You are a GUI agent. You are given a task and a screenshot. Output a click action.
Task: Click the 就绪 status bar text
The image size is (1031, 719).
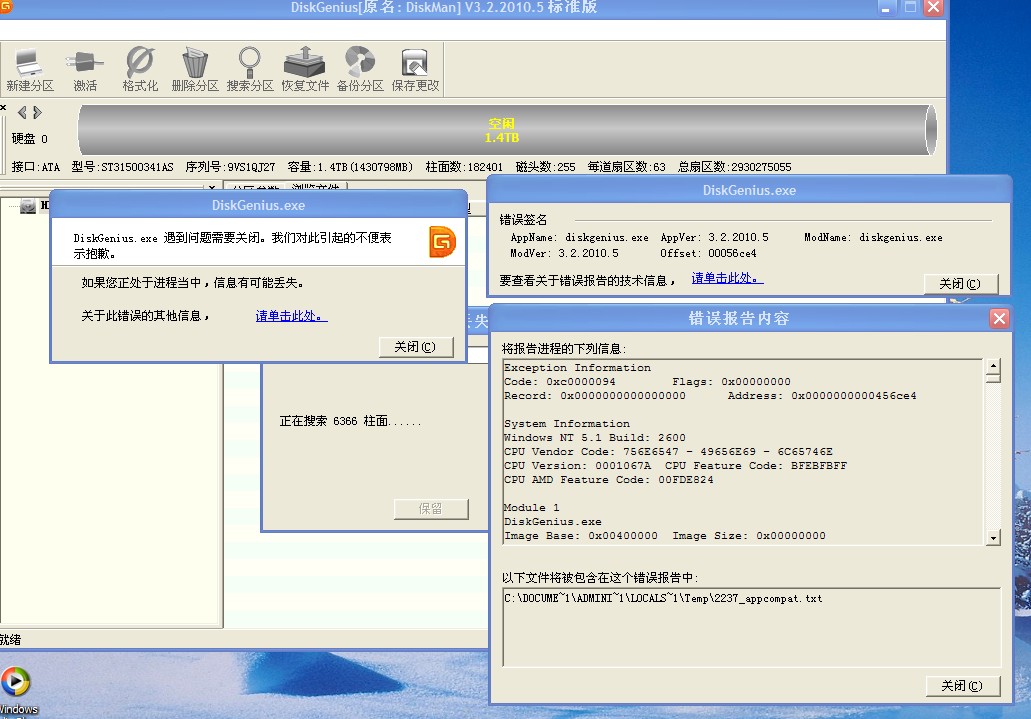11,639
